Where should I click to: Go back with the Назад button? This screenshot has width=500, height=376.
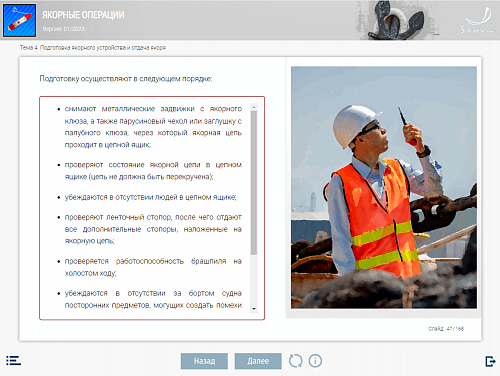pyautogui.click(x=204, y=361)
